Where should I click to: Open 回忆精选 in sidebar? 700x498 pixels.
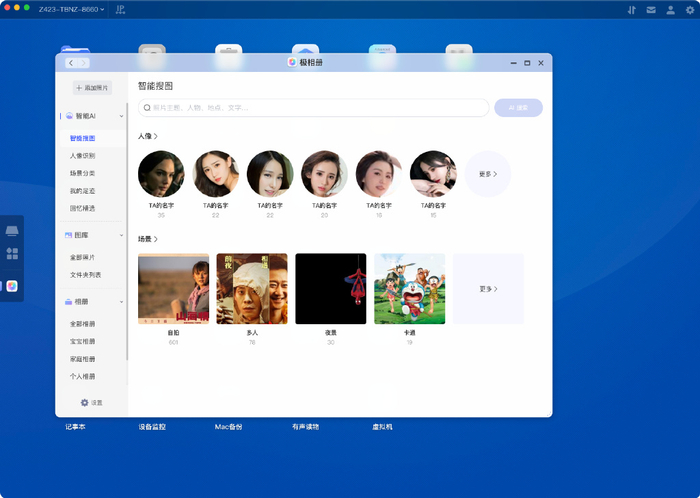pos(83,208)
